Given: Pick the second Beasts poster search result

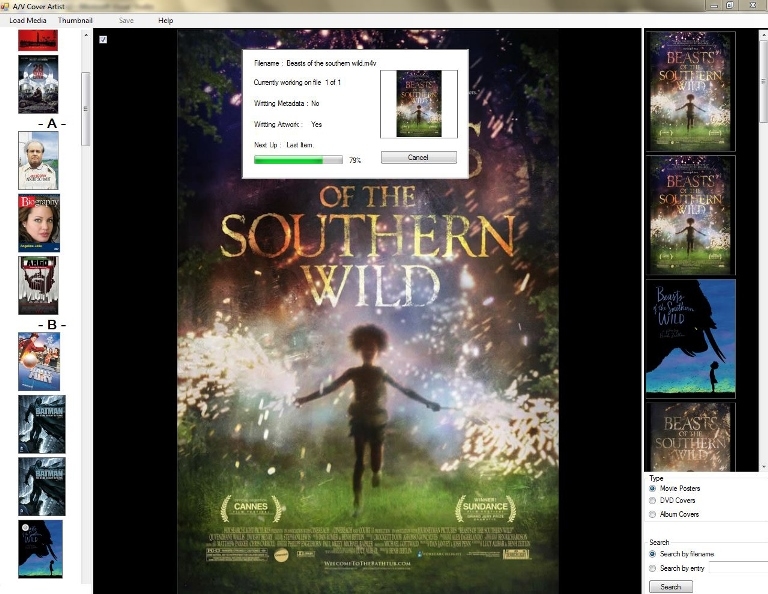Looking at the screenshot, I should coord(691,215).
